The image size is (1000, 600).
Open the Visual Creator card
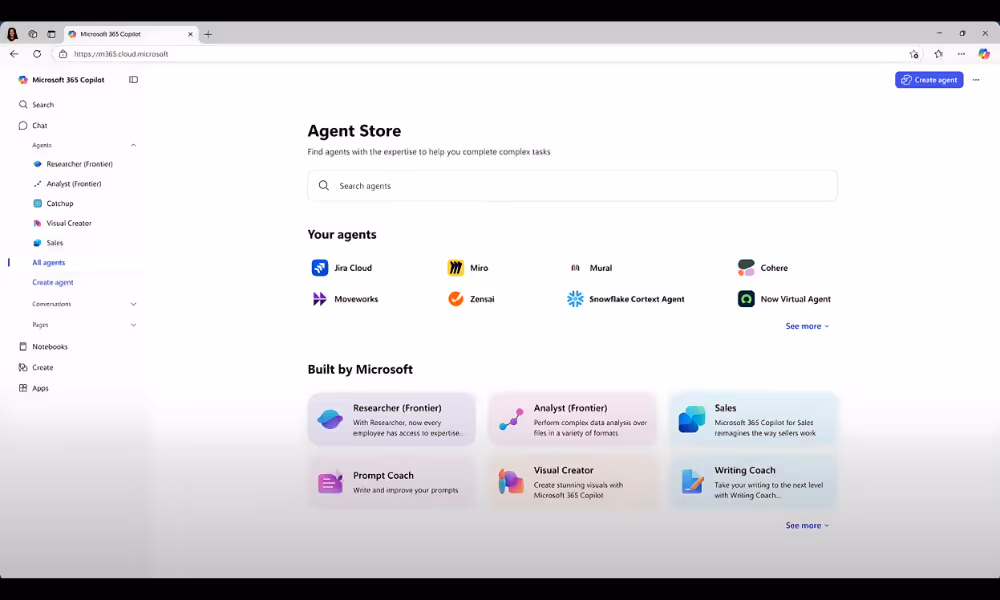573,482
